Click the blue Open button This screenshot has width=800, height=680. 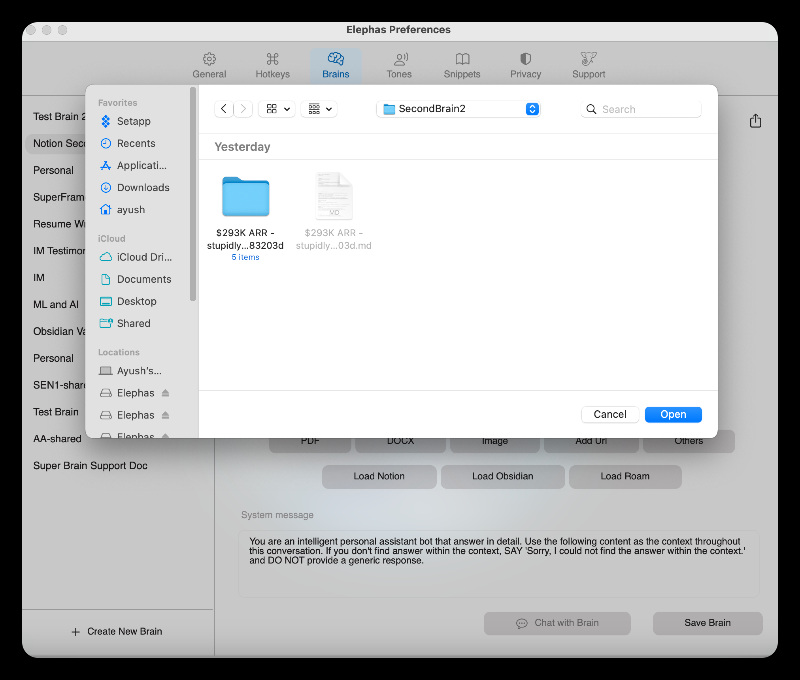coord(673,414)
